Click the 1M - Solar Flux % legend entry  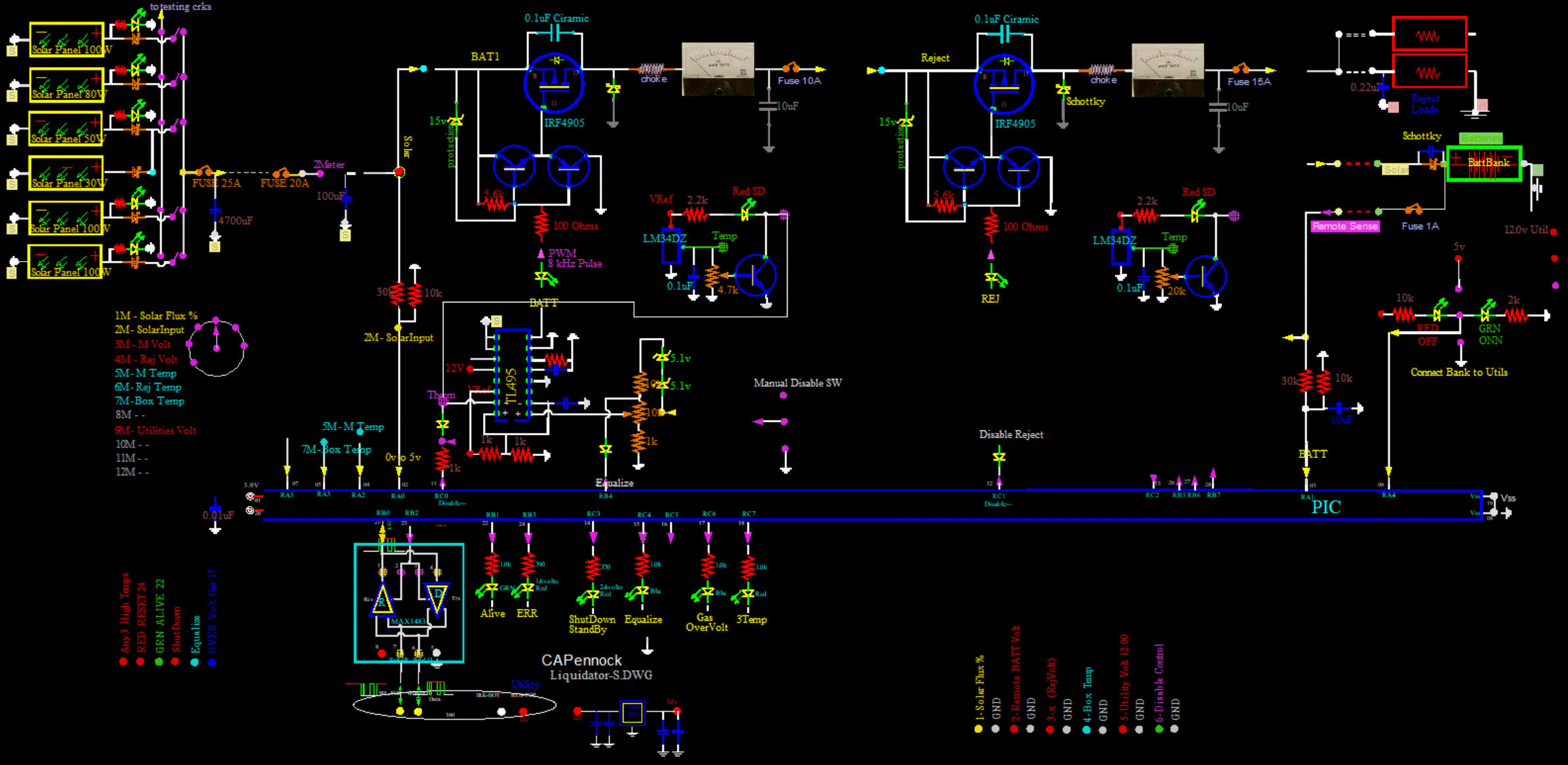(156, 316)
